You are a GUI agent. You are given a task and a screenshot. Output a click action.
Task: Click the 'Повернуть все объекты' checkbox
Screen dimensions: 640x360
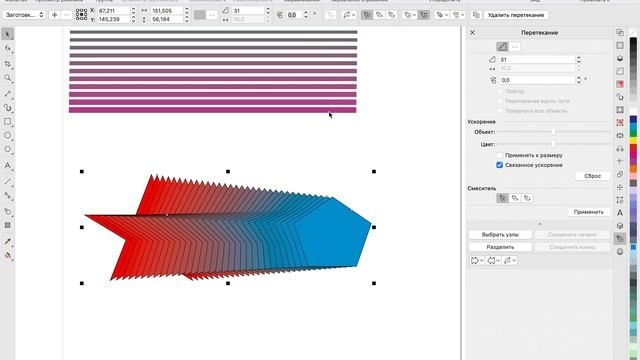(x=500, y=111)
